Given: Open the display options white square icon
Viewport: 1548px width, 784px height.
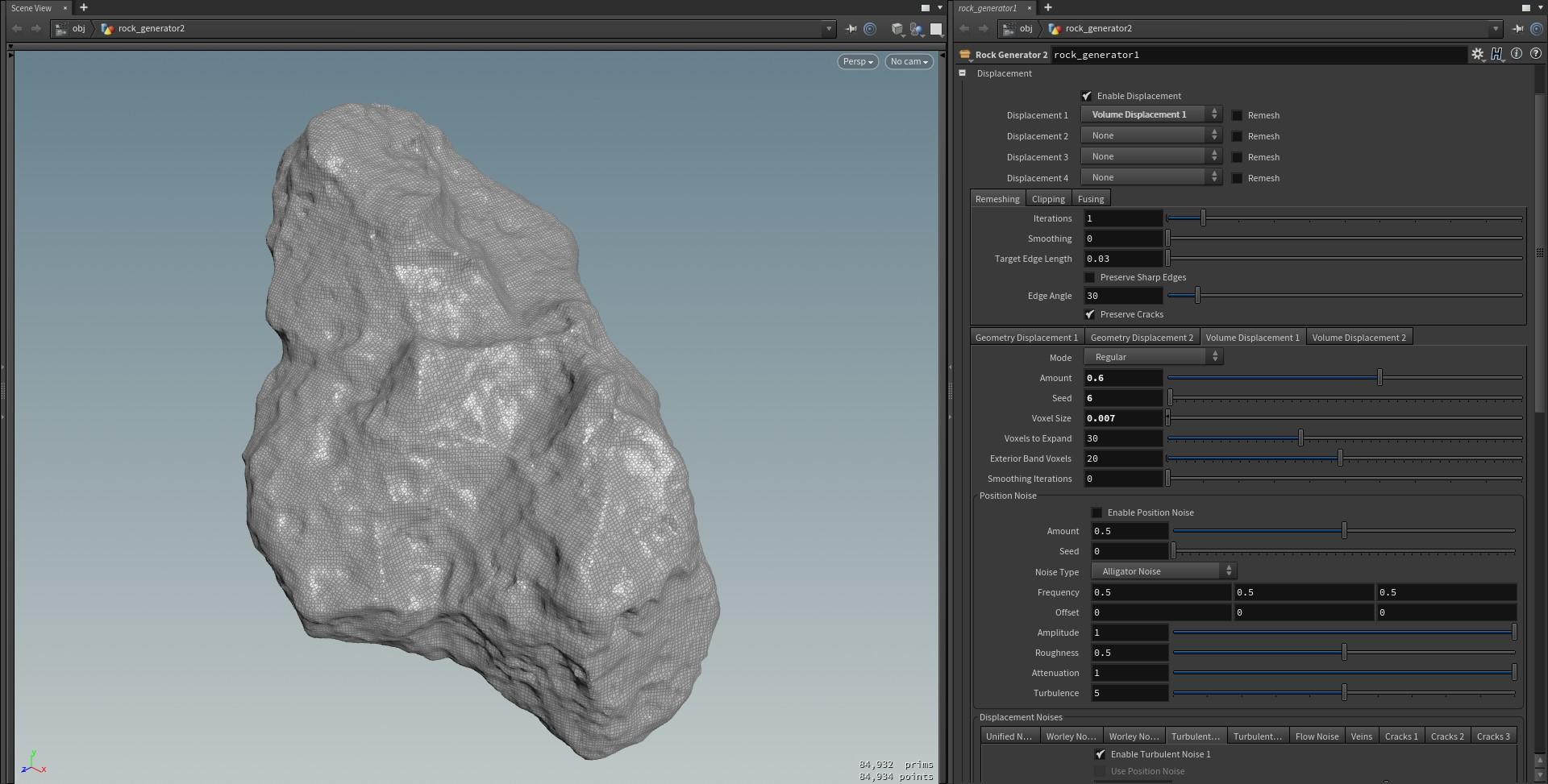Looking at the screenshot, I should click(x=936, y=30).
